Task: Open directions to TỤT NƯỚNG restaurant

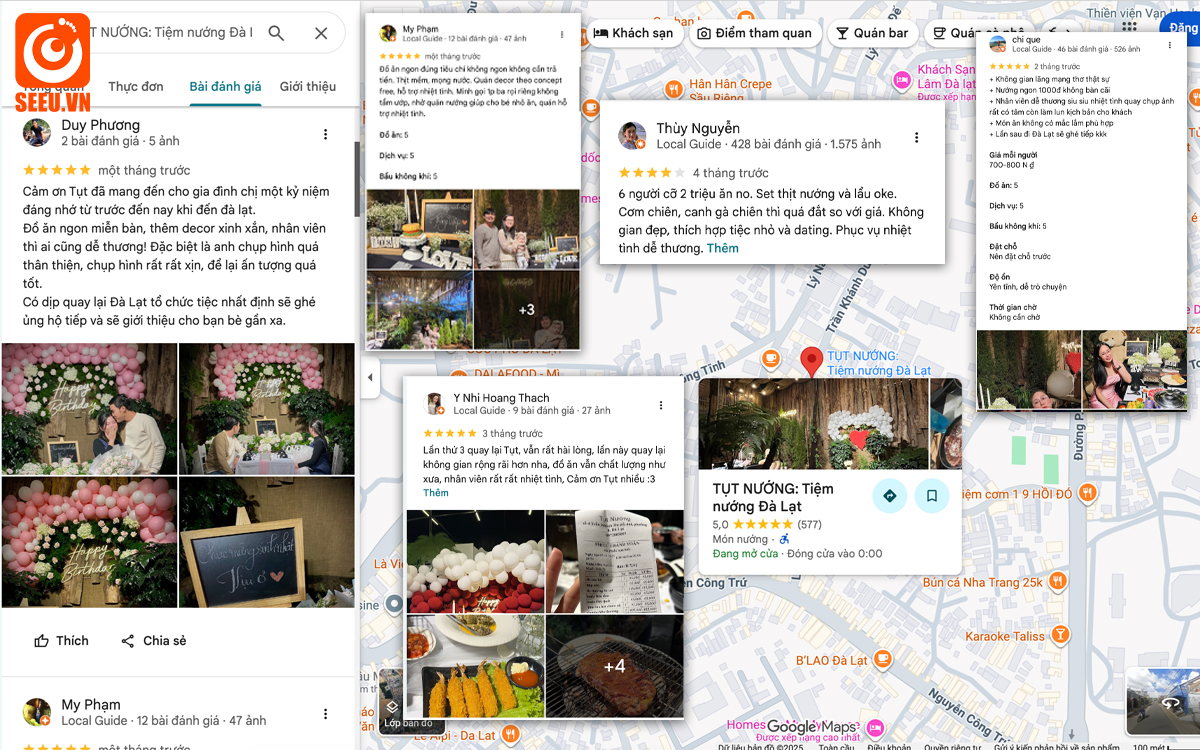Action: [889, 496]
